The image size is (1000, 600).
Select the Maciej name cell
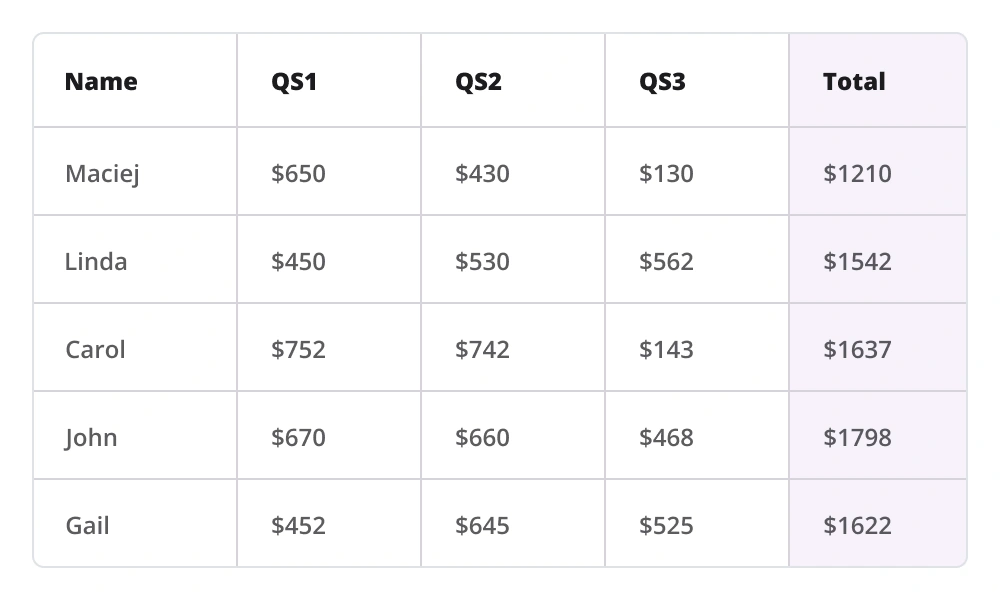[x=102, y=174]
